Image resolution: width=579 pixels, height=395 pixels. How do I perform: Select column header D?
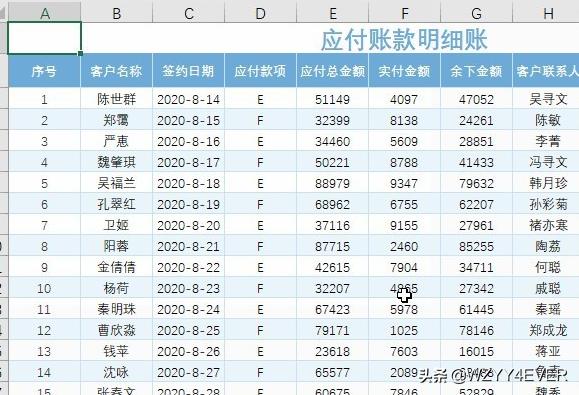pos(260,14)
